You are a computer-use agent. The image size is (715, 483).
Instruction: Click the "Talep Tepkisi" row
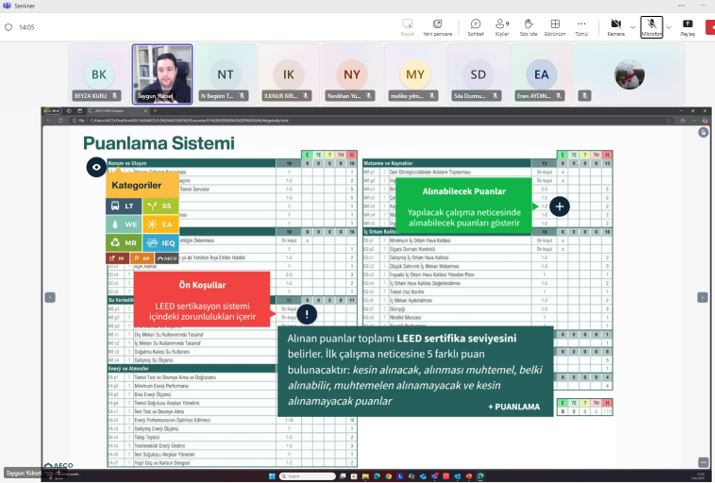click(x=232, y=437)
